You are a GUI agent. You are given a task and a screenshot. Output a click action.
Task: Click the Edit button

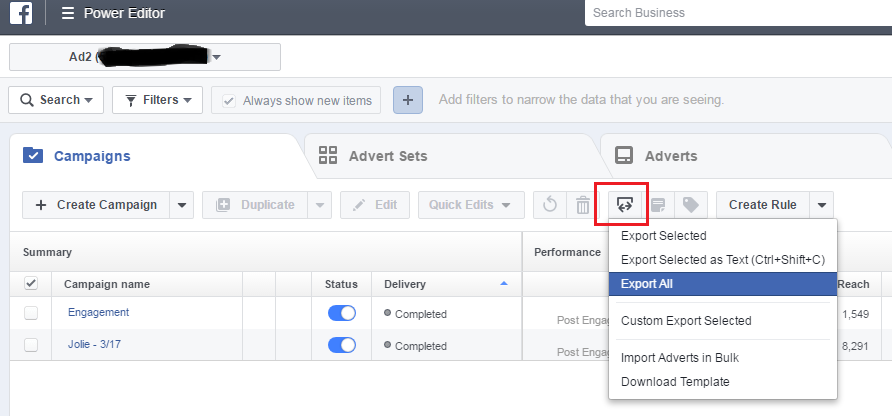[x=375, y=205]
